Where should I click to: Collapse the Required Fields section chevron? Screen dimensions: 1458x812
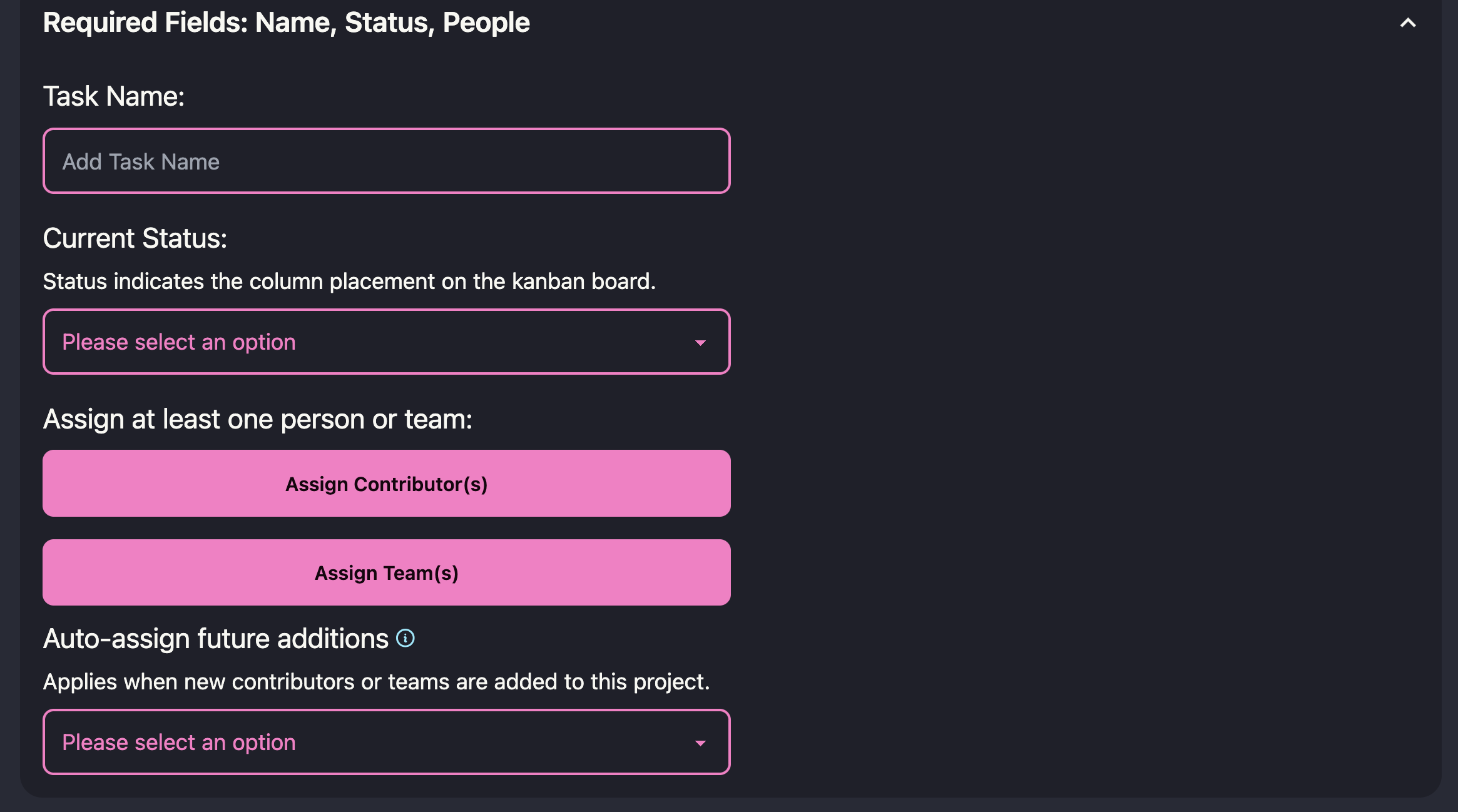point(1407,23)
